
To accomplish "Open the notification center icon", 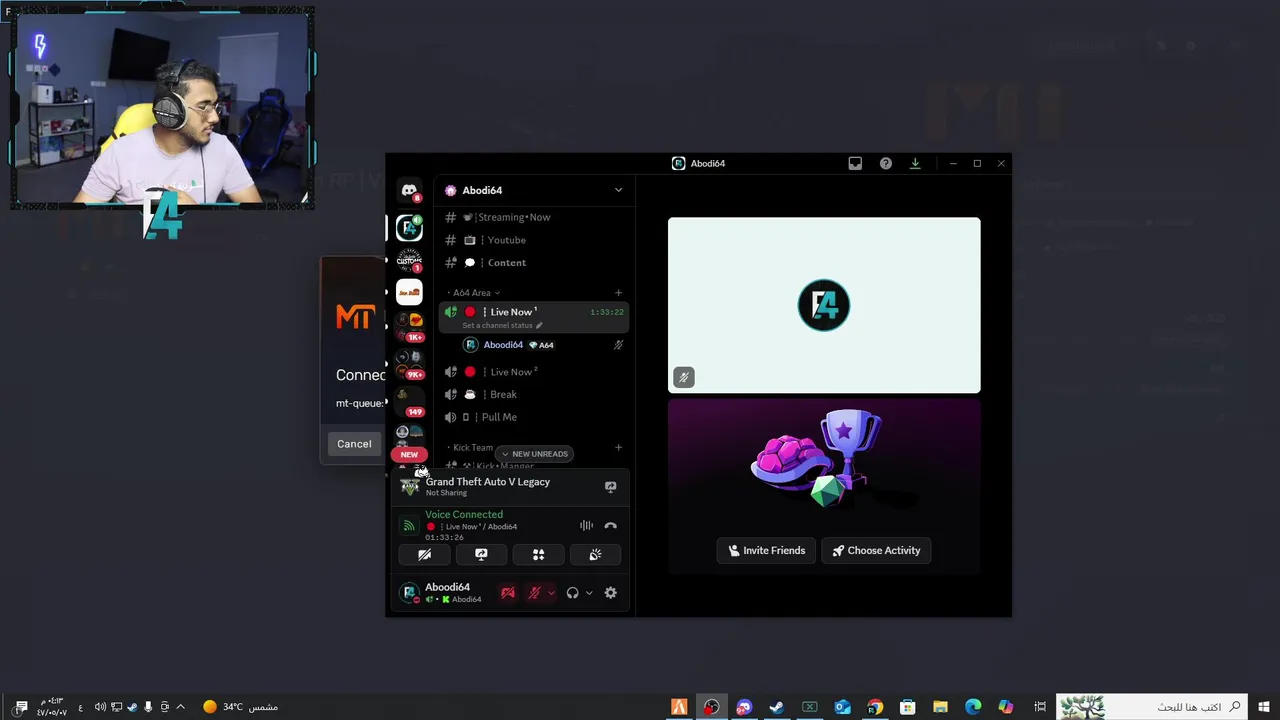I will (21, 707).
